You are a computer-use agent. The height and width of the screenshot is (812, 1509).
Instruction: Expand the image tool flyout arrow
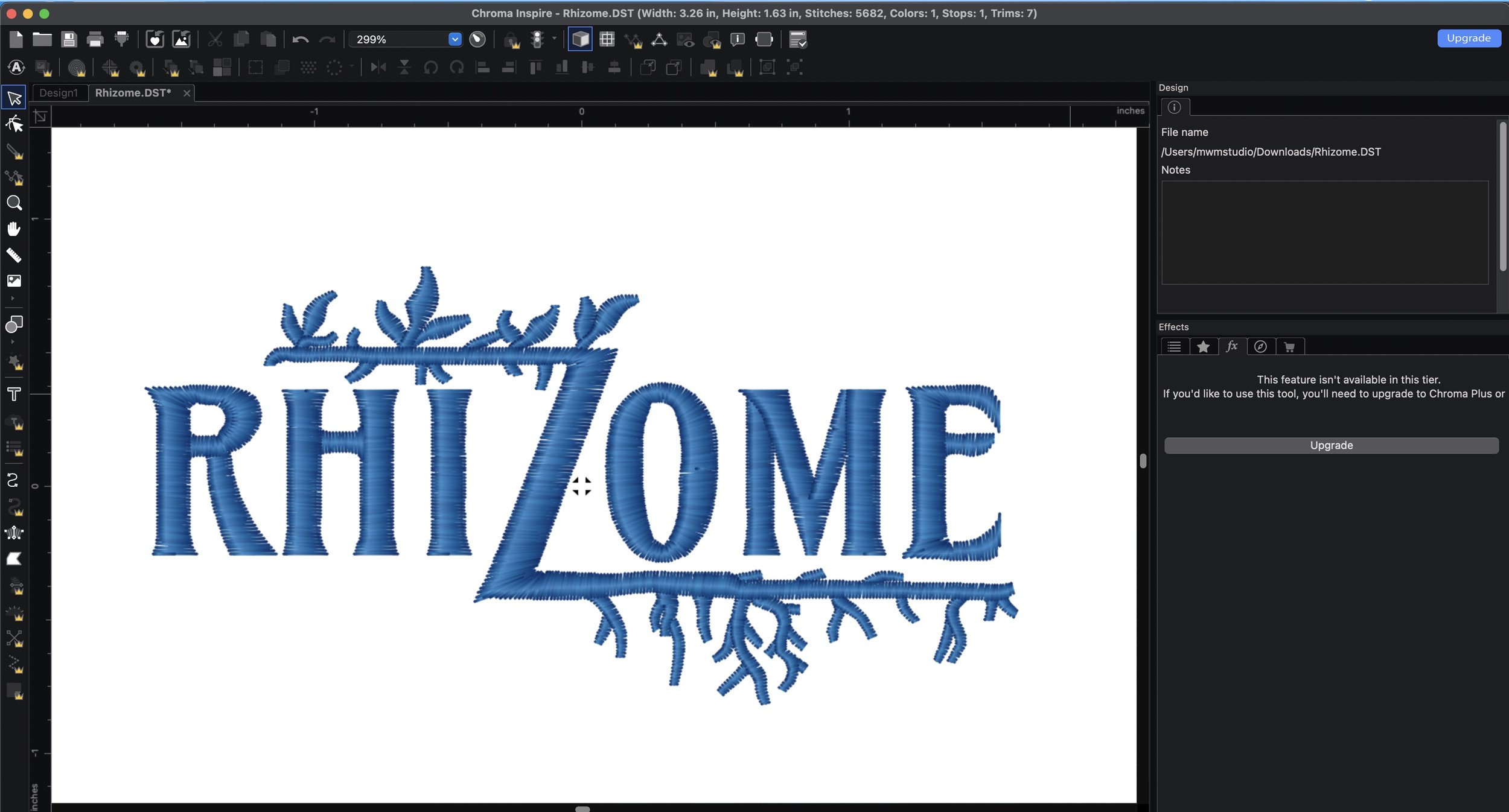[x=13, y=299]
